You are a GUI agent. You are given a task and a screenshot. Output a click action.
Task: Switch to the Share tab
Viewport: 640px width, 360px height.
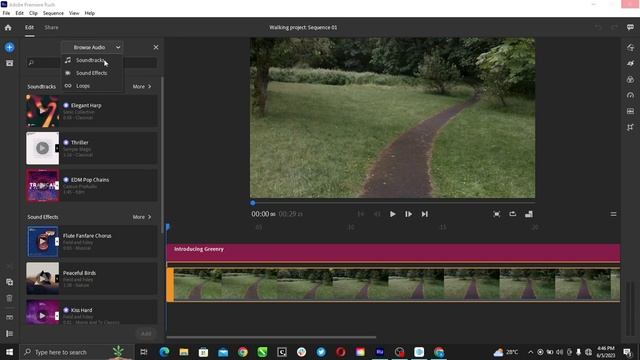click(x=51, y=27)
